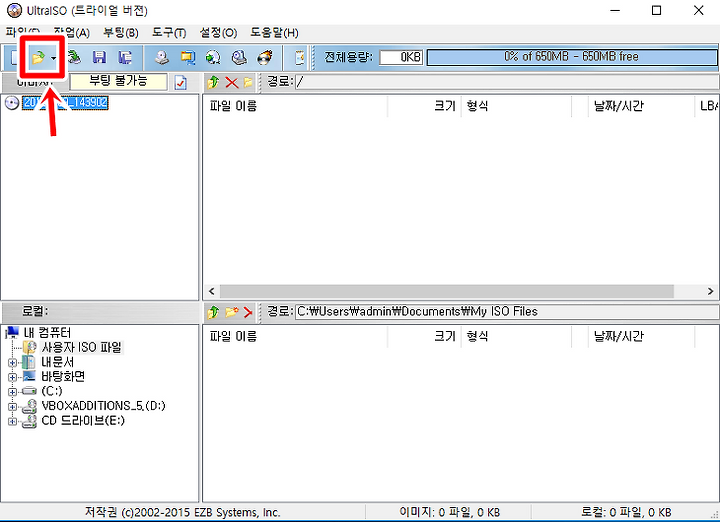Go up a folder in the image pane

(x=213, y=83)
